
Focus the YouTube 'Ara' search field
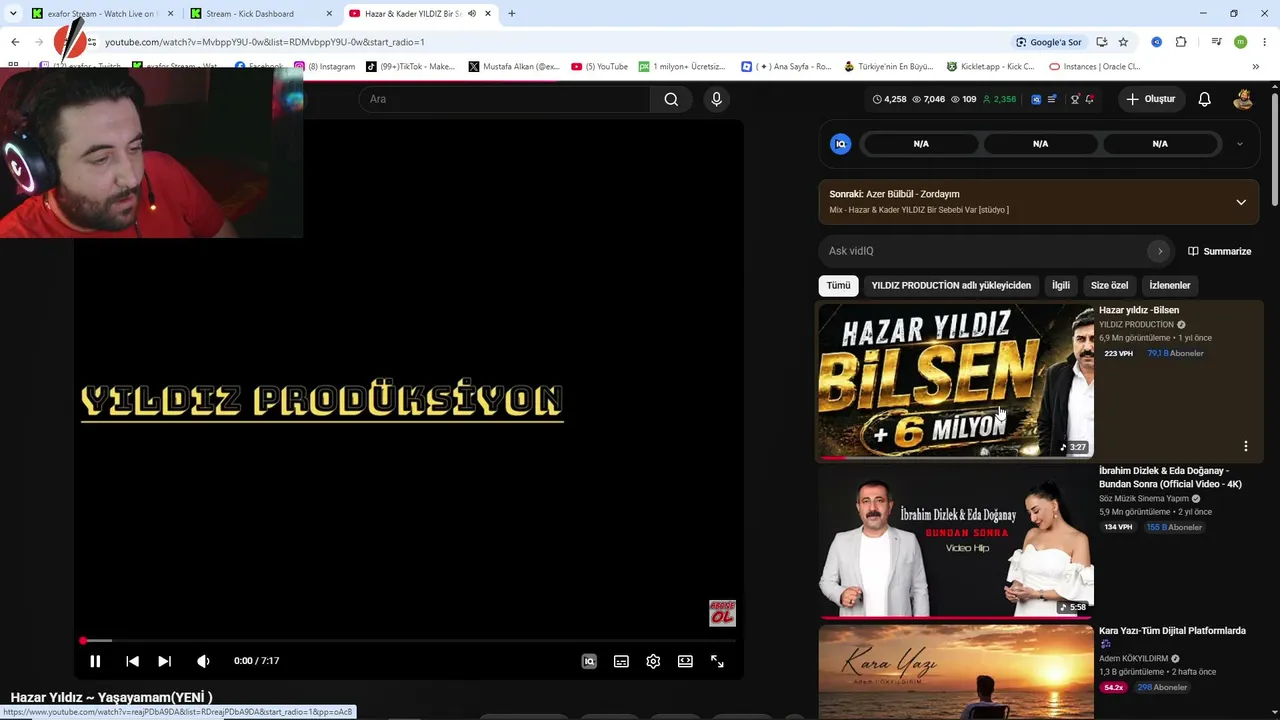pyautogui.click(x=505, y=99)
